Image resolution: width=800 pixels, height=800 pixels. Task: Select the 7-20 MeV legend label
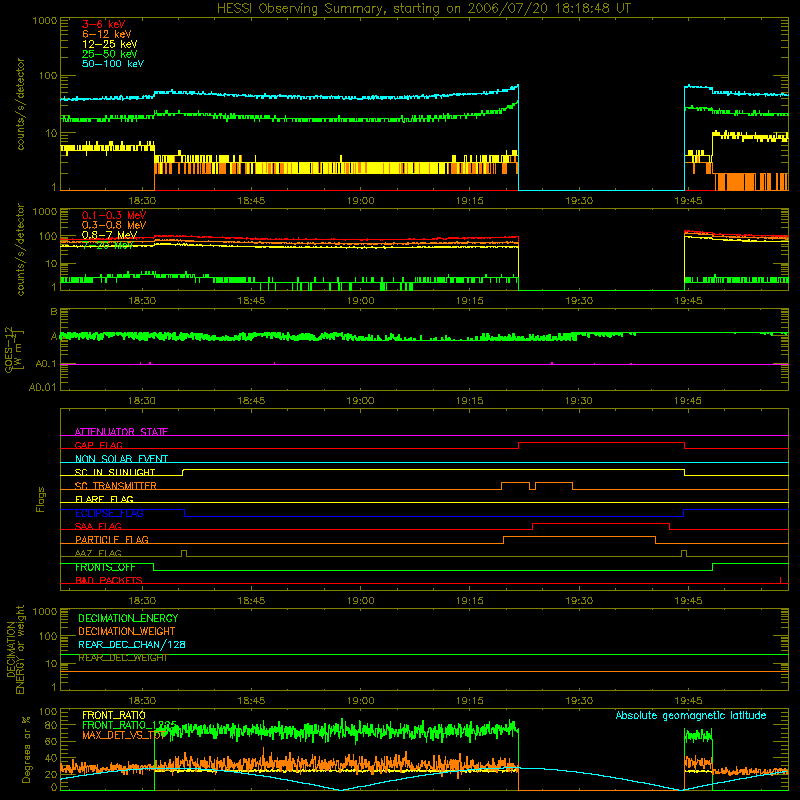point(107,245)
